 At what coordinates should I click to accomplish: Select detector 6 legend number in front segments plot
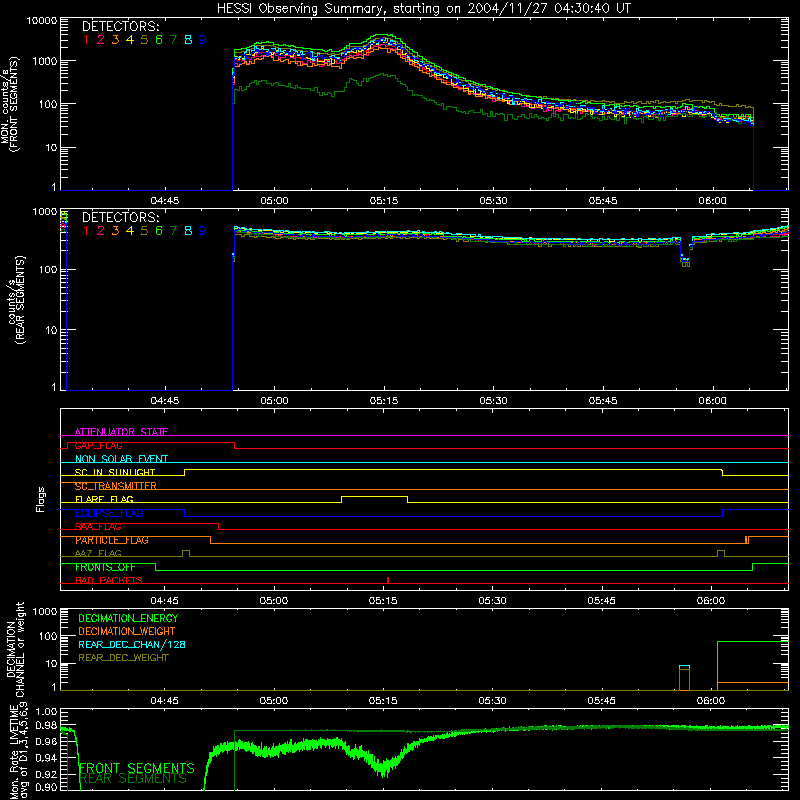159,40
